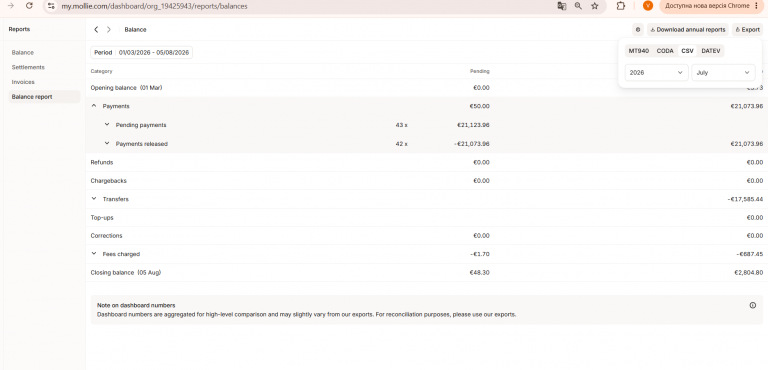This screenshot has height=370, width=768.
Task: Open Settlements in the Reports sidebar
Action: pyautogui.click(x=28, y=67)
